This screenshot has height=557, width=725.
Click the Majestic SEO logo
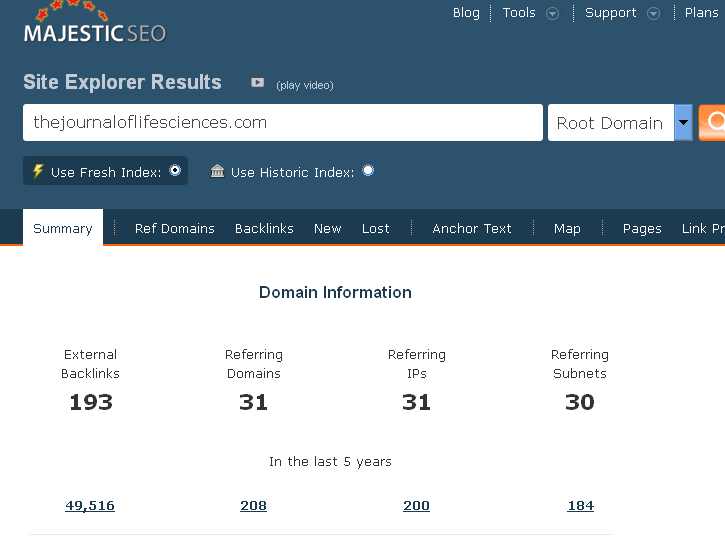(x=94, y=23)
